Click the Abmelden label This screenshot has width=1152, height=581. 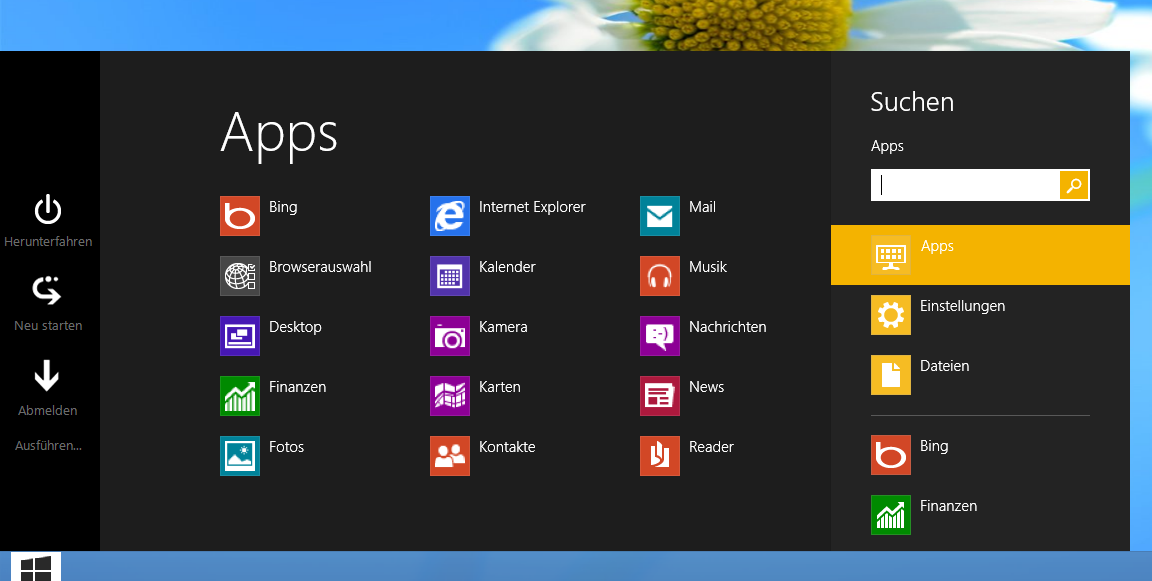pos(48,411)
